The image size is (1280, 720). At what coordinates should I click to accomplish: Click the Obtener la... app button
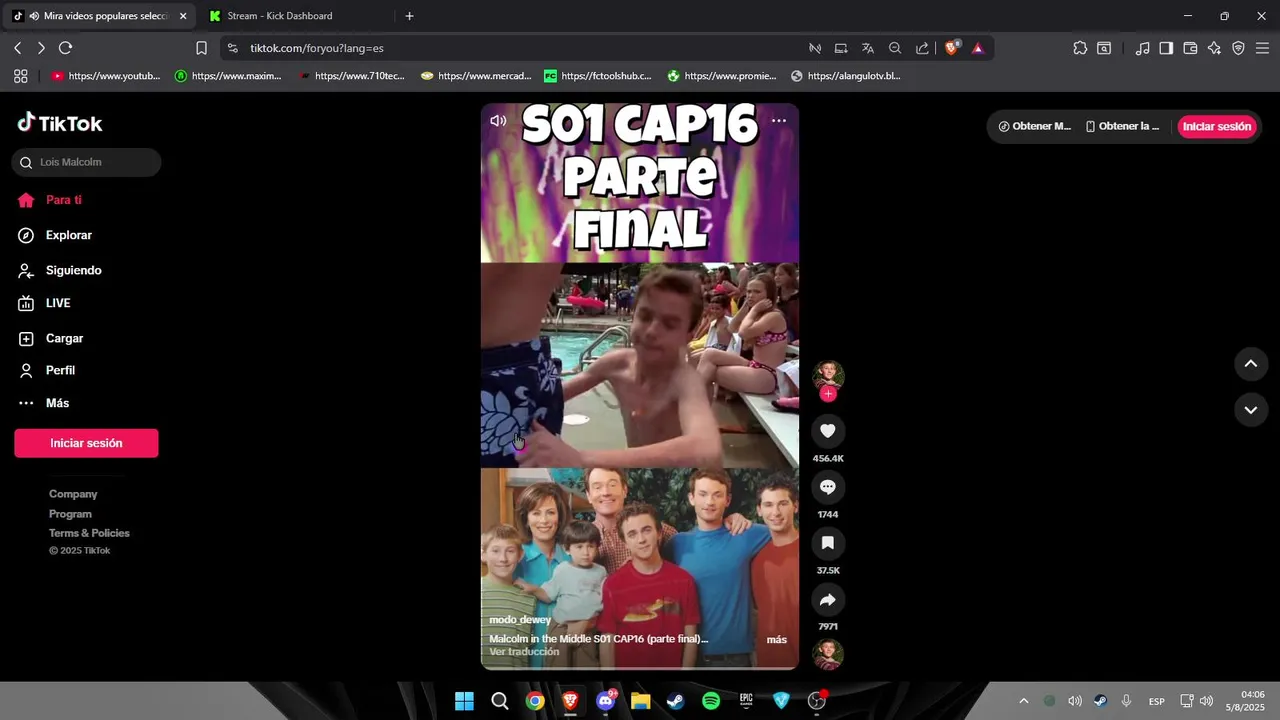coord(1123,126)
